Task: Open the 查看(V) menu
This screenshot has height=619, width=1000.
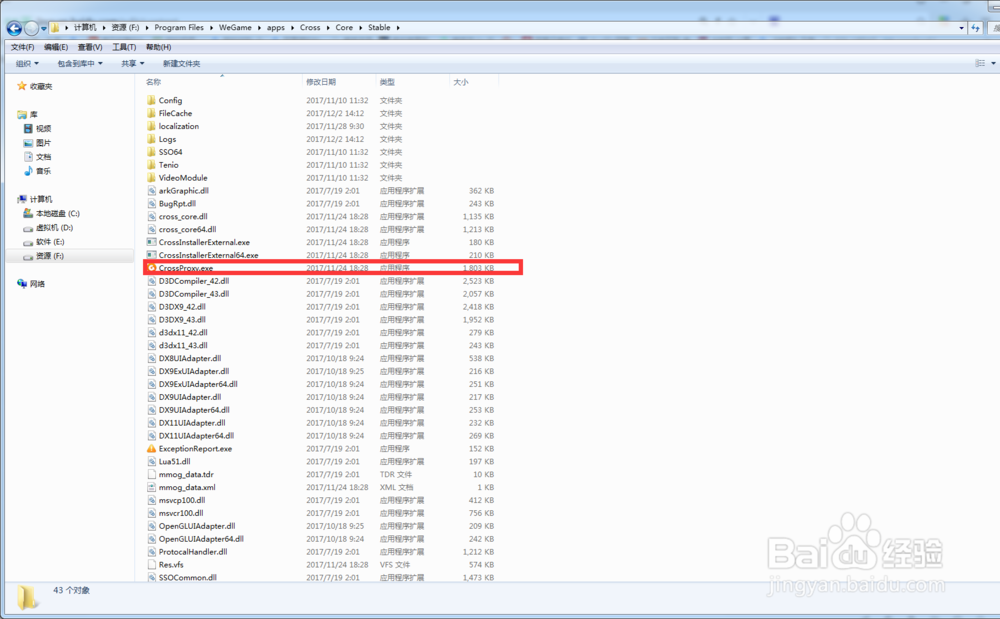Action: 90,47
